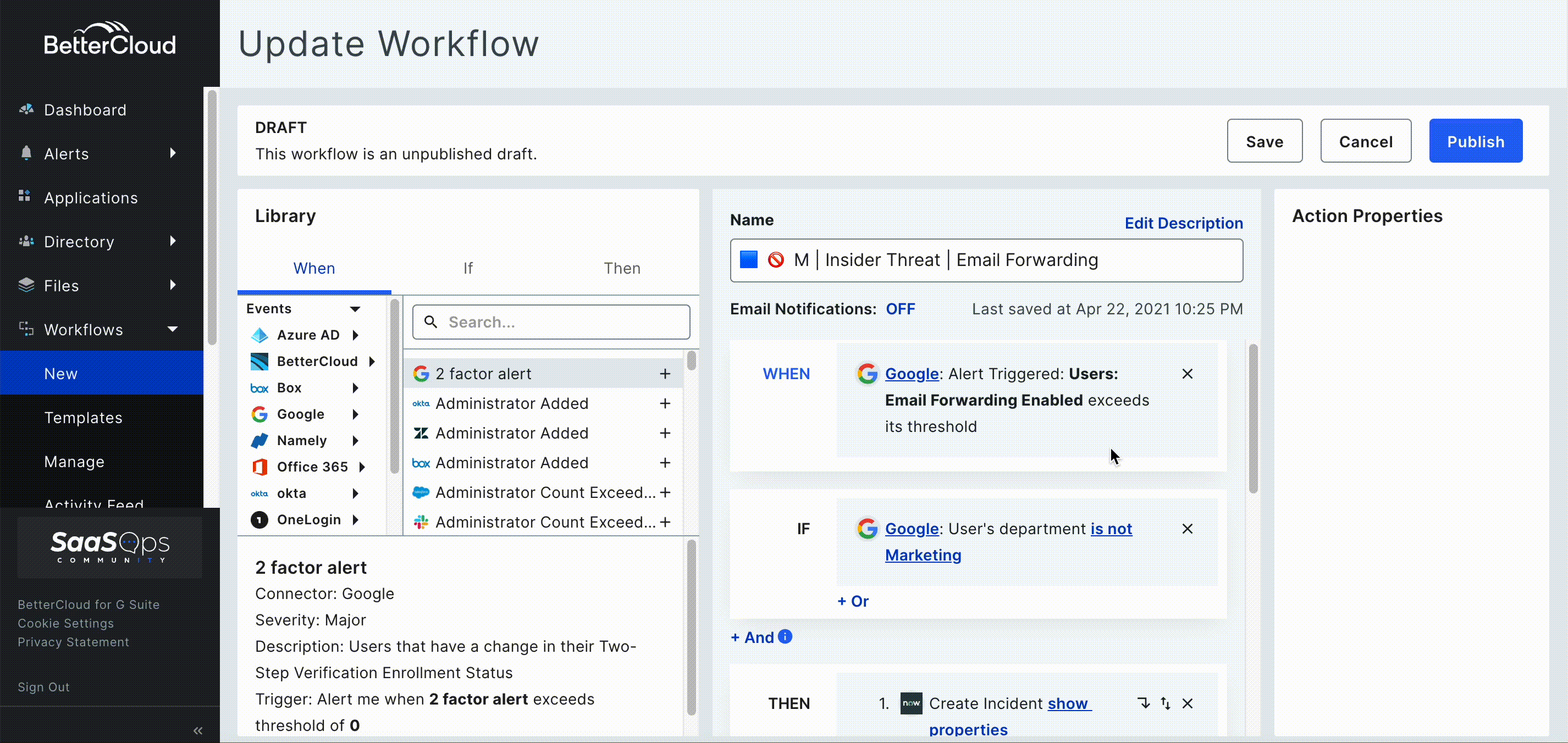This screenshot has width=1568, height=743.
Task: Click Google link in WHEN trigger
Action: point(911,374)
